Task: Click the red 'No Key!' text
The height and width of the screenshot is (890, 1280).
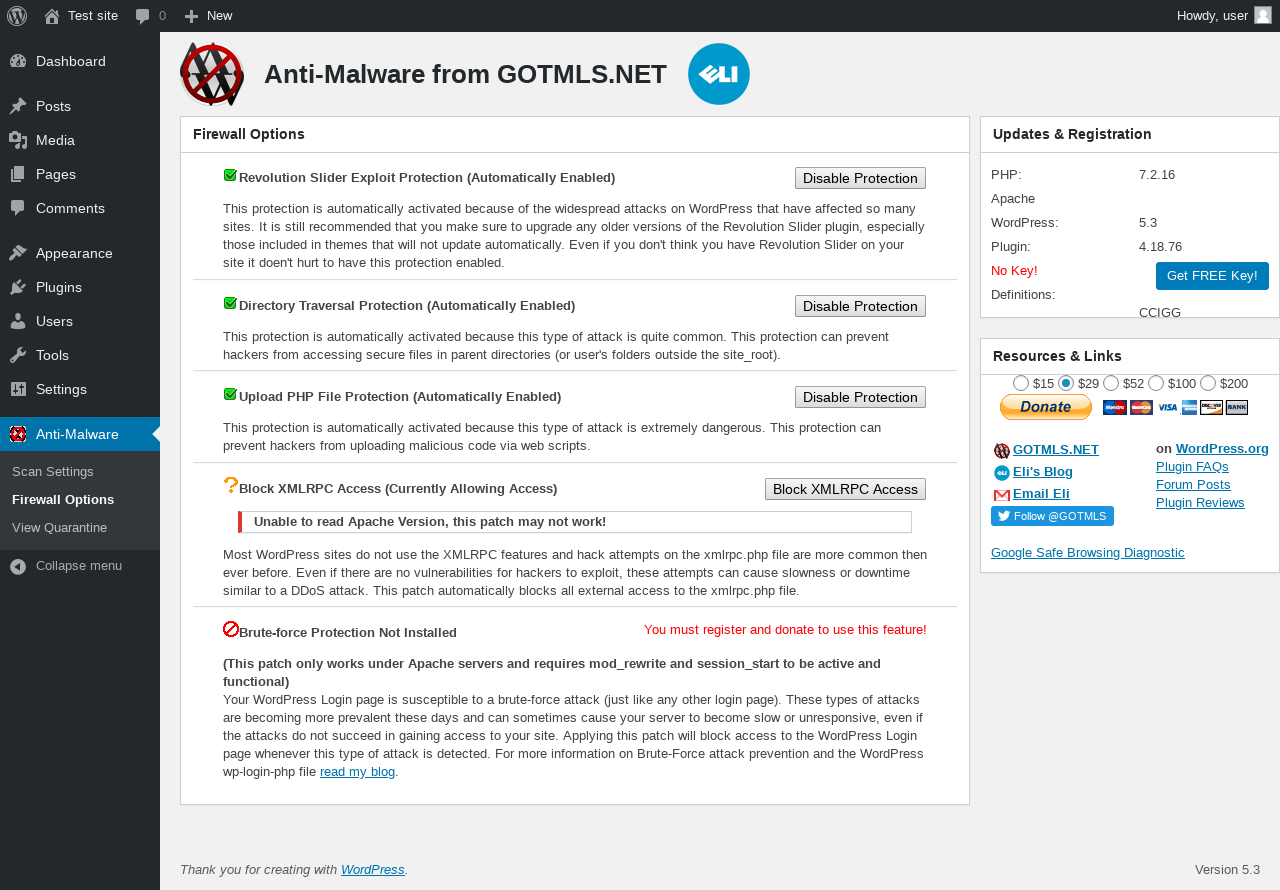Action: click(1014, 270)
